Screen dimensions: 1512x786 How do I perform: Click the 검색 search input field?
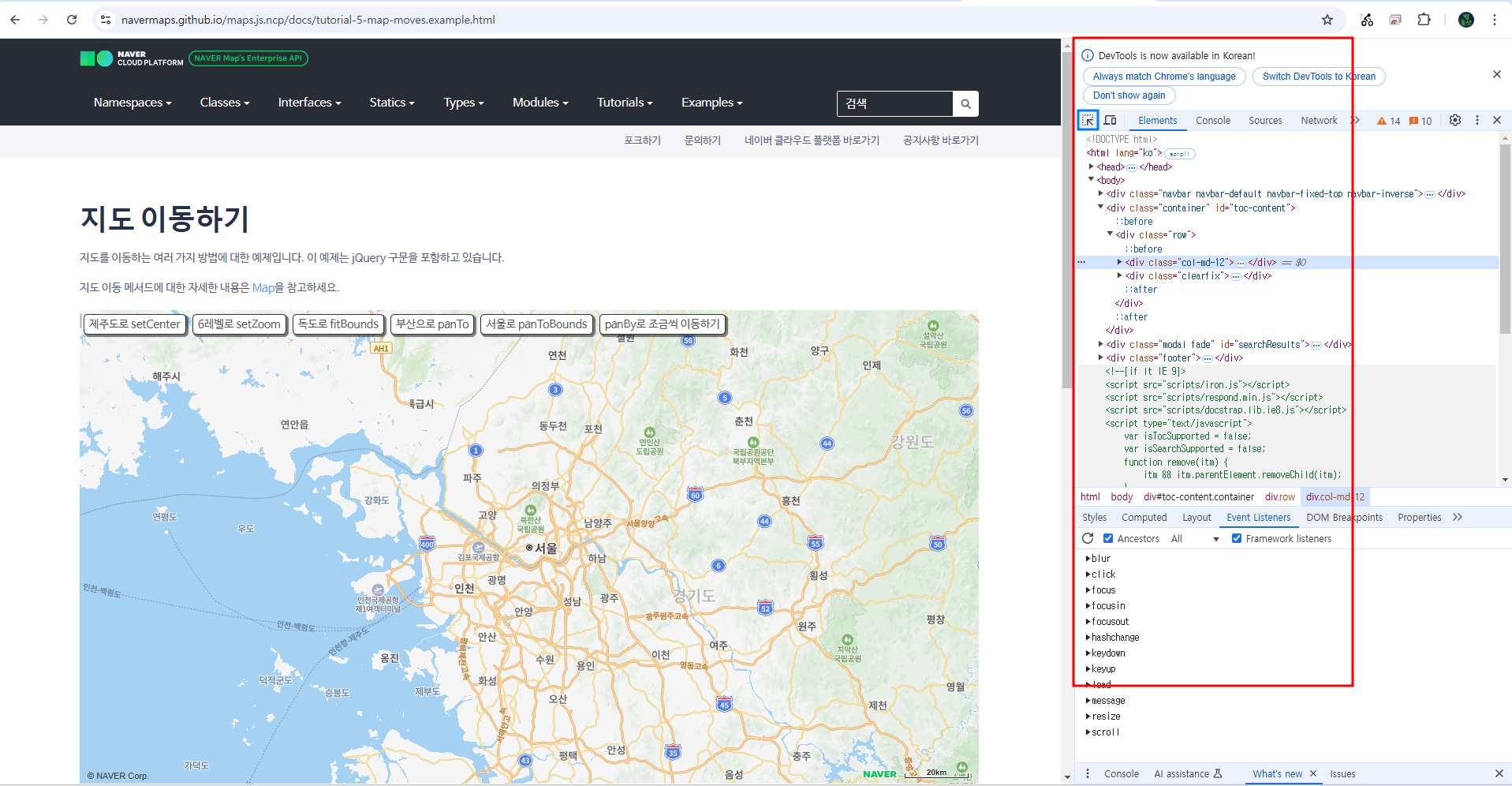coord(895,103)
